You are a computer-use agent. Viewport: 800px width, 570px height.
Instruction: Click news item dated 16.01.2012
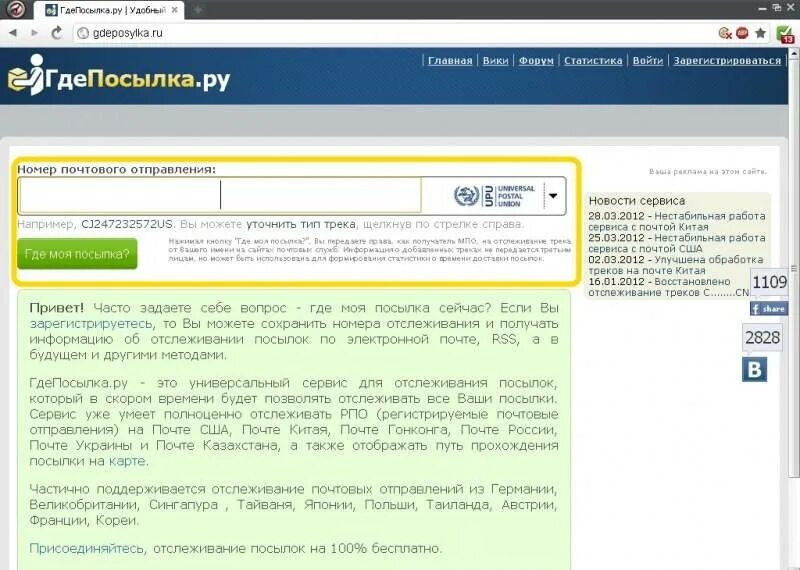point(668,287)
